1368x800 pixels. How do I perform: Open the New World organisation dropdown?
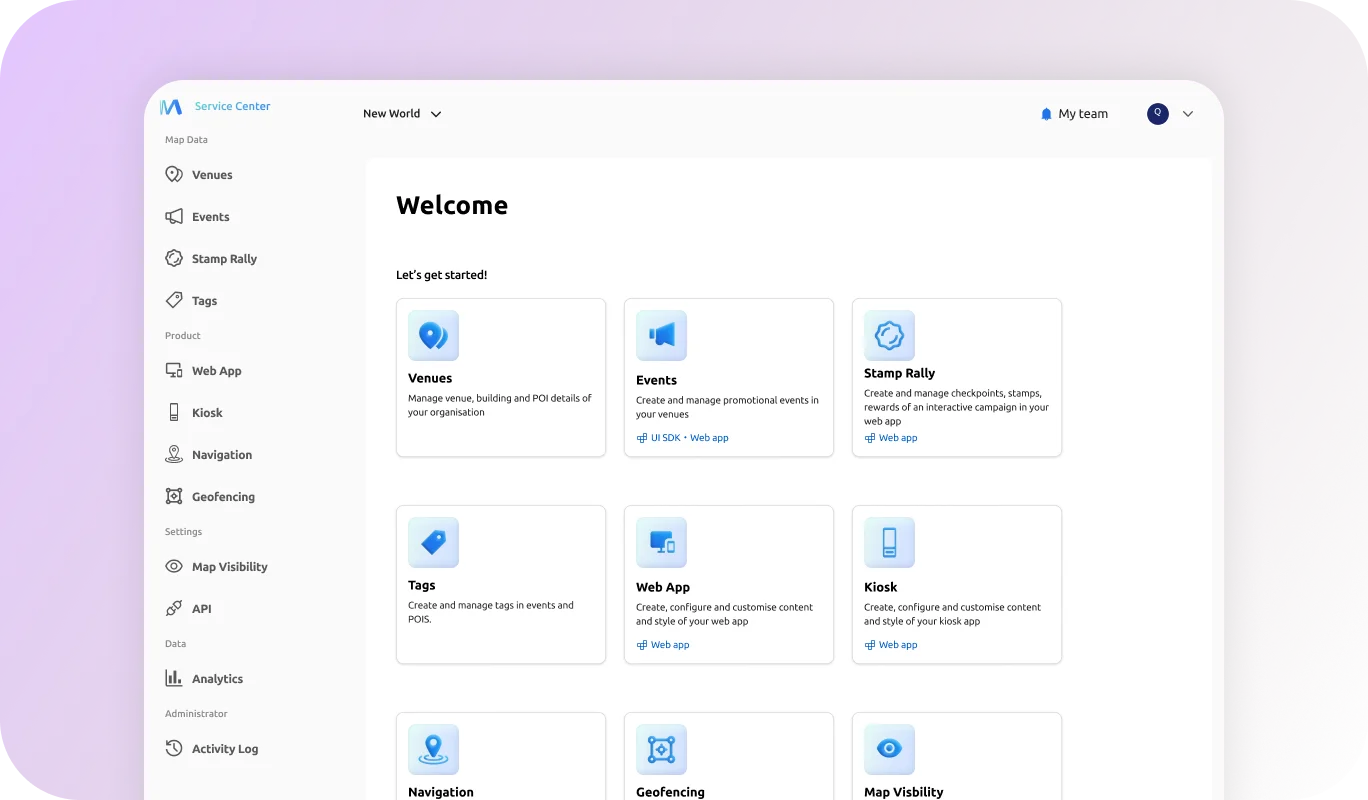(x=402, y=114)
